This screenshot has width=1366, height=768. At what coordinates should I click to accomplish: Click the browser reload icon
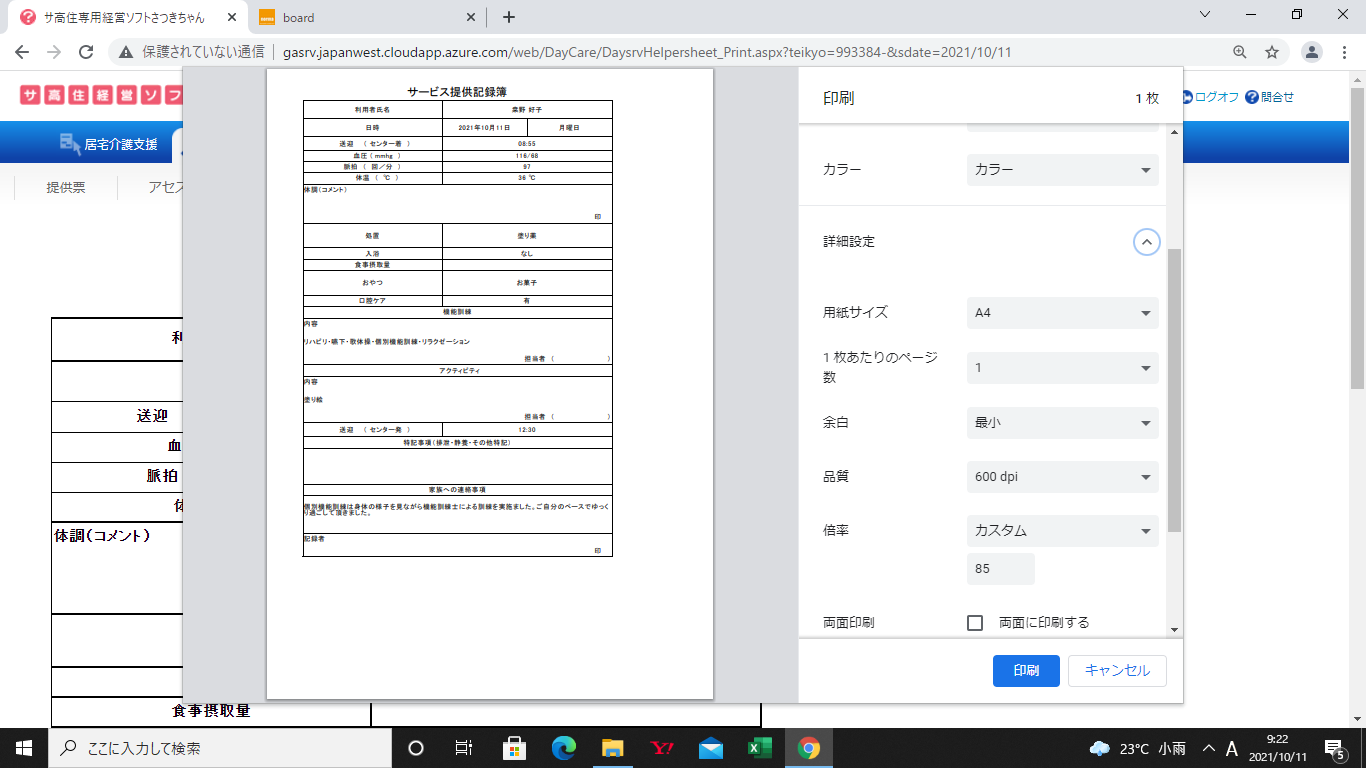tap(86, 52)
